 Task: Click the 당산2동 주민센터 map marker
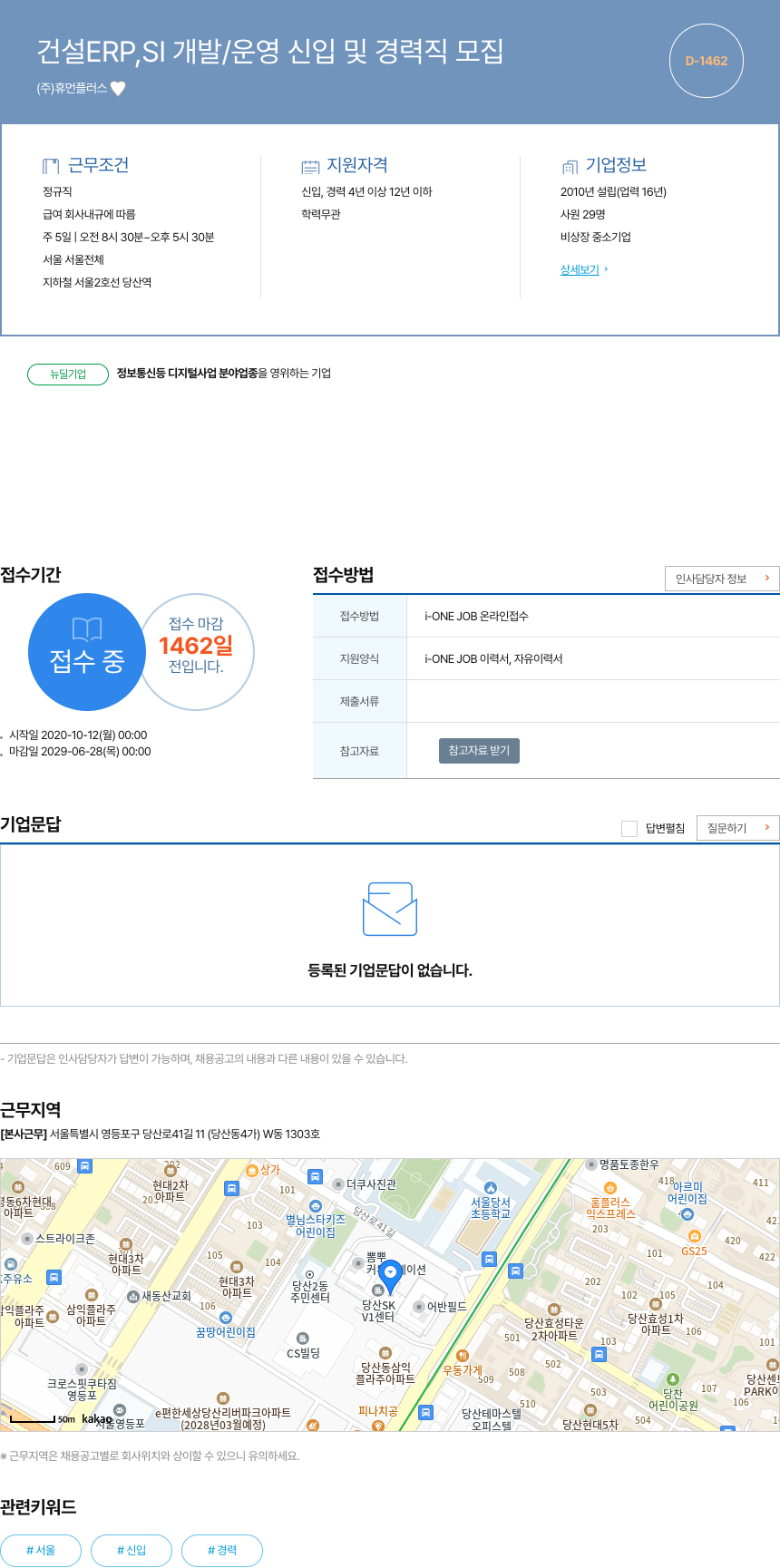(x=310, y=1274)
